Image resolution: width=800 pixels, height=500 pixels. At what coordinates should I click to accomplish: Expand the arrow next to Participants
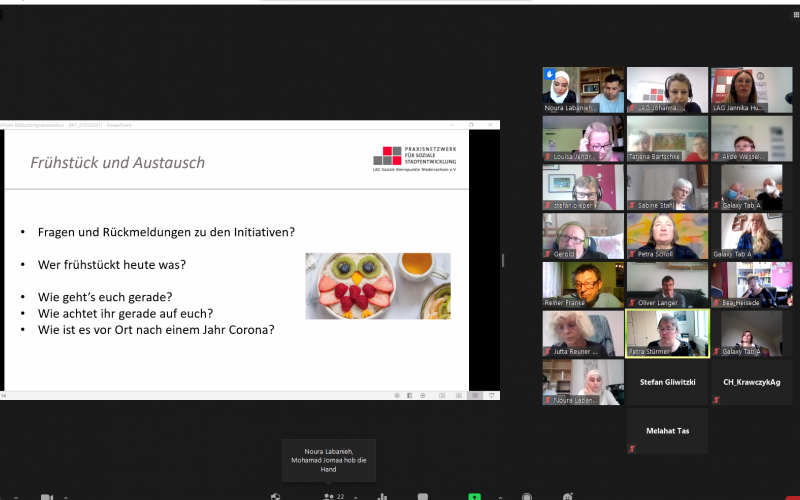tap(356, 497)
